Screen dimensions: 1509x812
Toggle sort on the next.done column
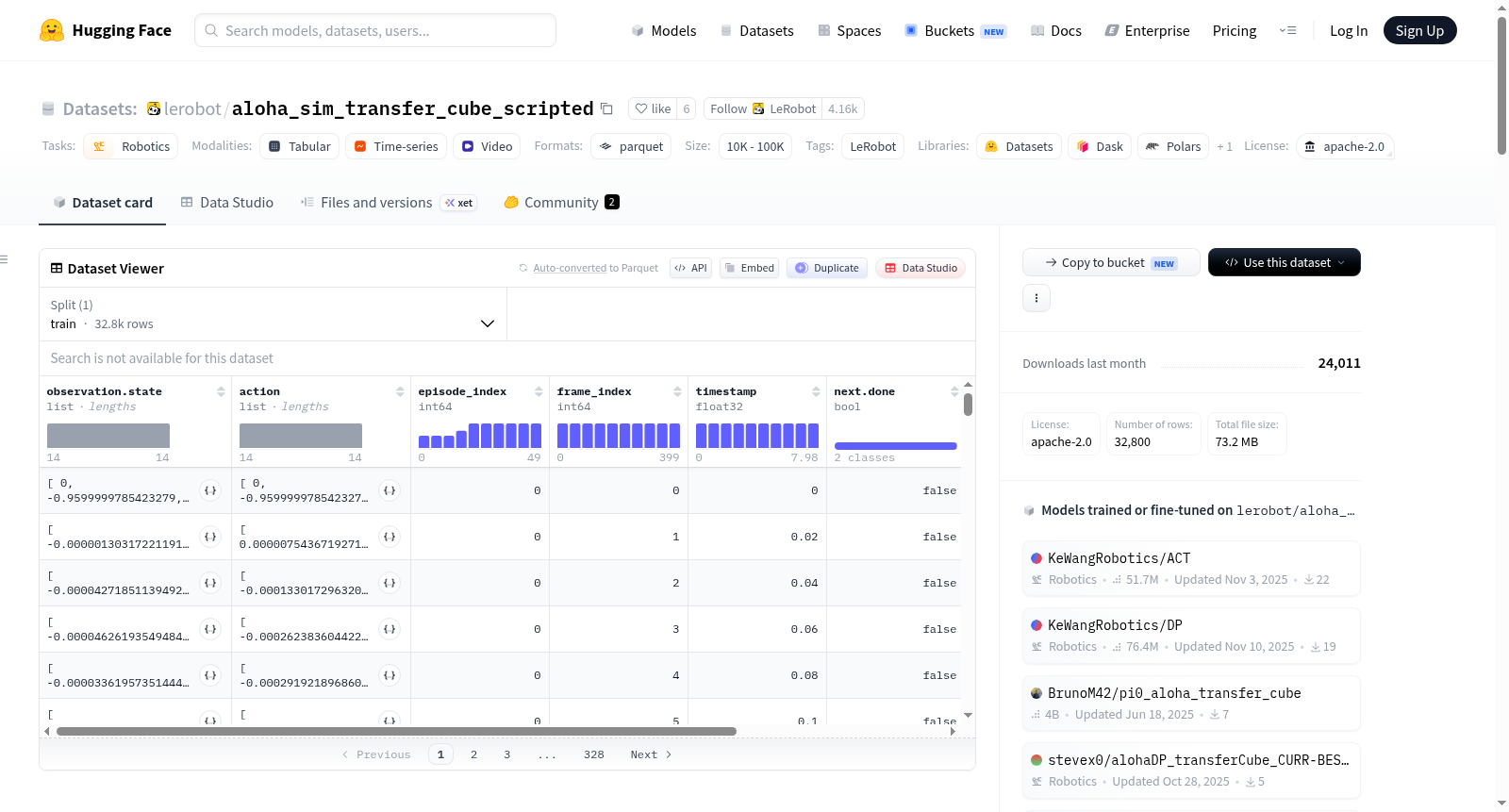pyautogui.click(x=954, y=391)
